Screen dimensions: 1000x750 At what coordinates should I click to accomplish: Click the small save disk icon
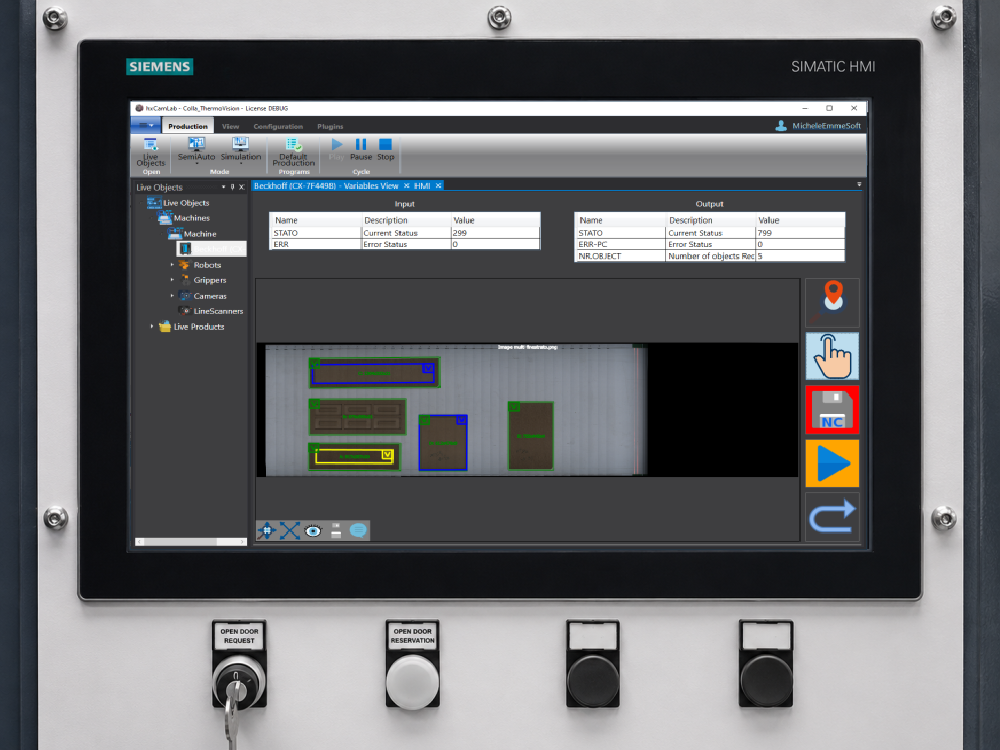[x=336, y=531]
